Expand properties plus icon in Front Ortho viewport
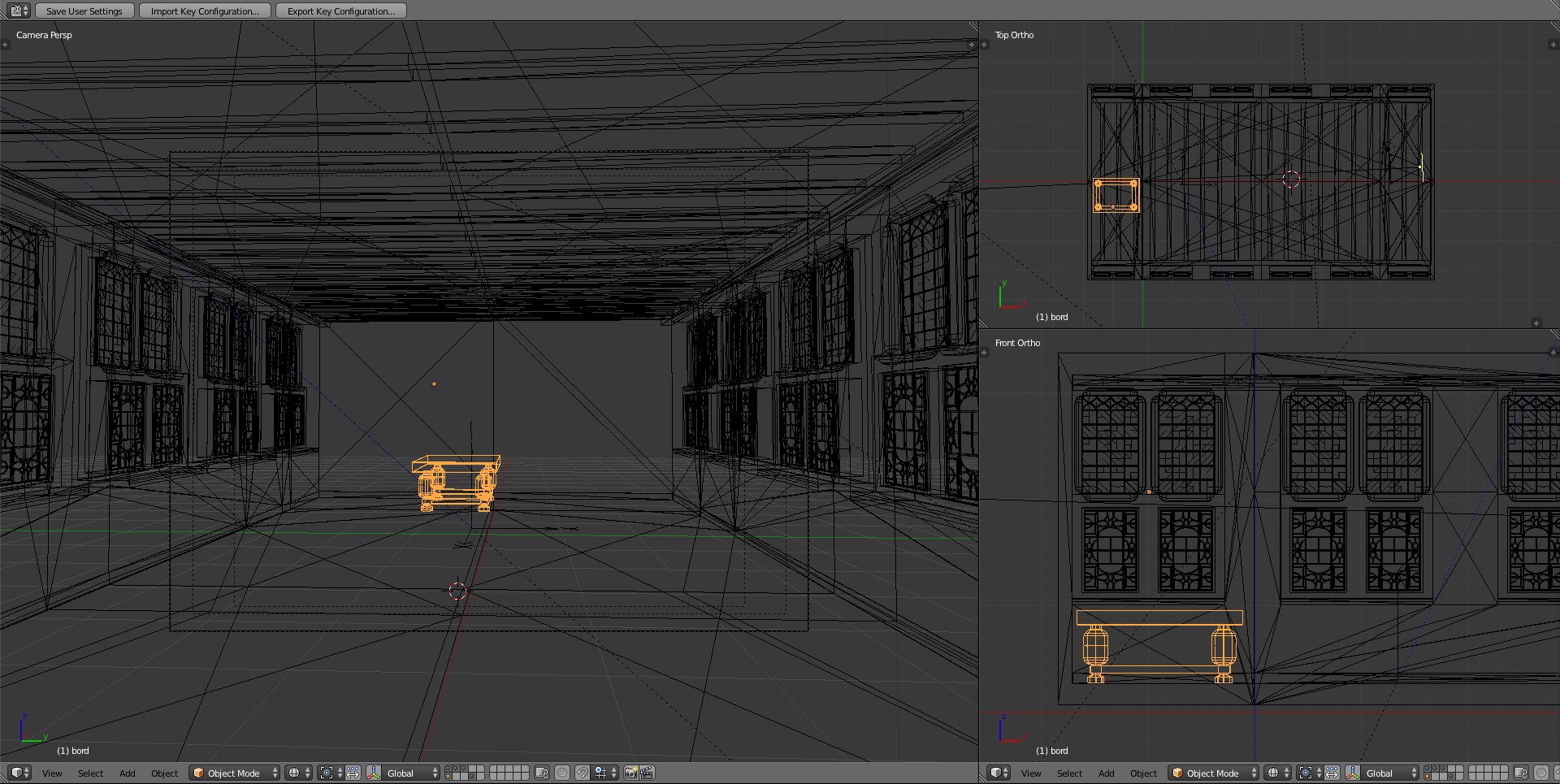This screenshot has height=784, width=1560. 1553,352
